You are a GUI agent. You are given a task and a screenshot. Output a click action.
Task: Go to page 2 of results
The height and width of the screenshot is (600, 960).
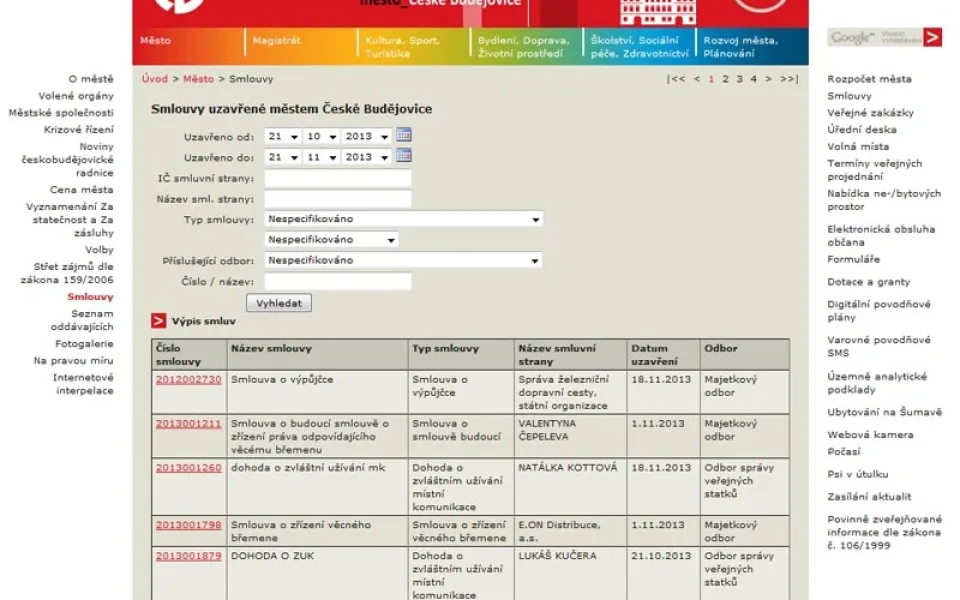pyautogui.click(x=726, y=79)
